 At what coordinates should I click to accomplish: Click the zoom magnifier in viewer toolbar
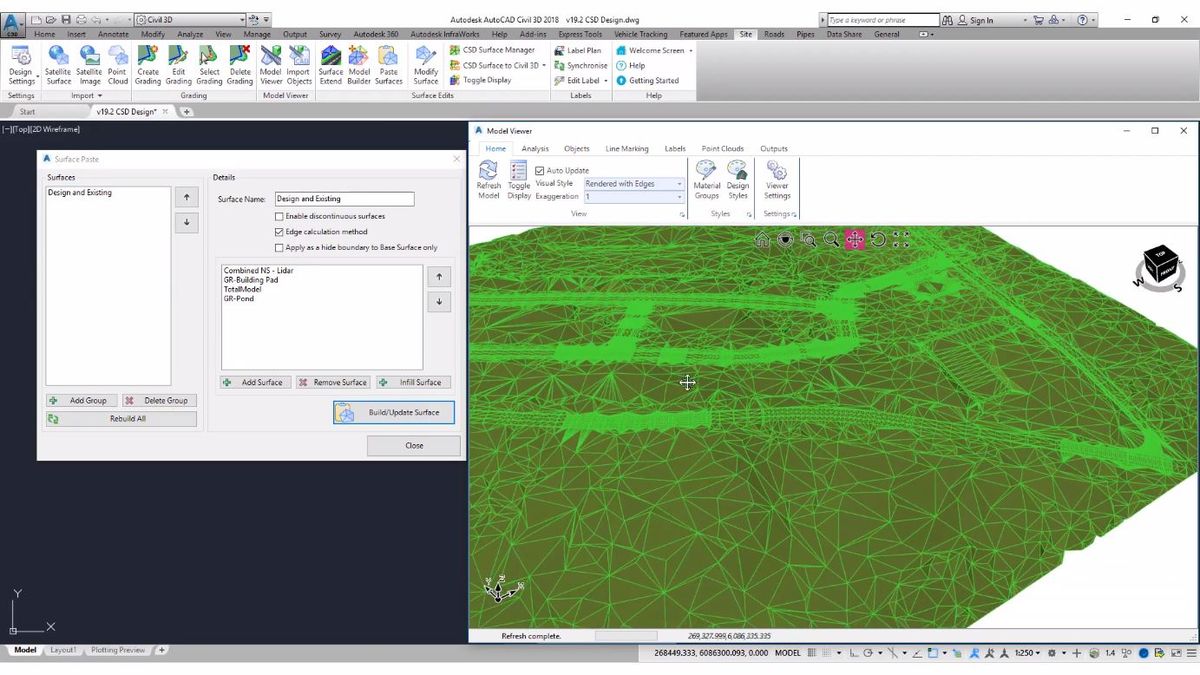point(832,239)
